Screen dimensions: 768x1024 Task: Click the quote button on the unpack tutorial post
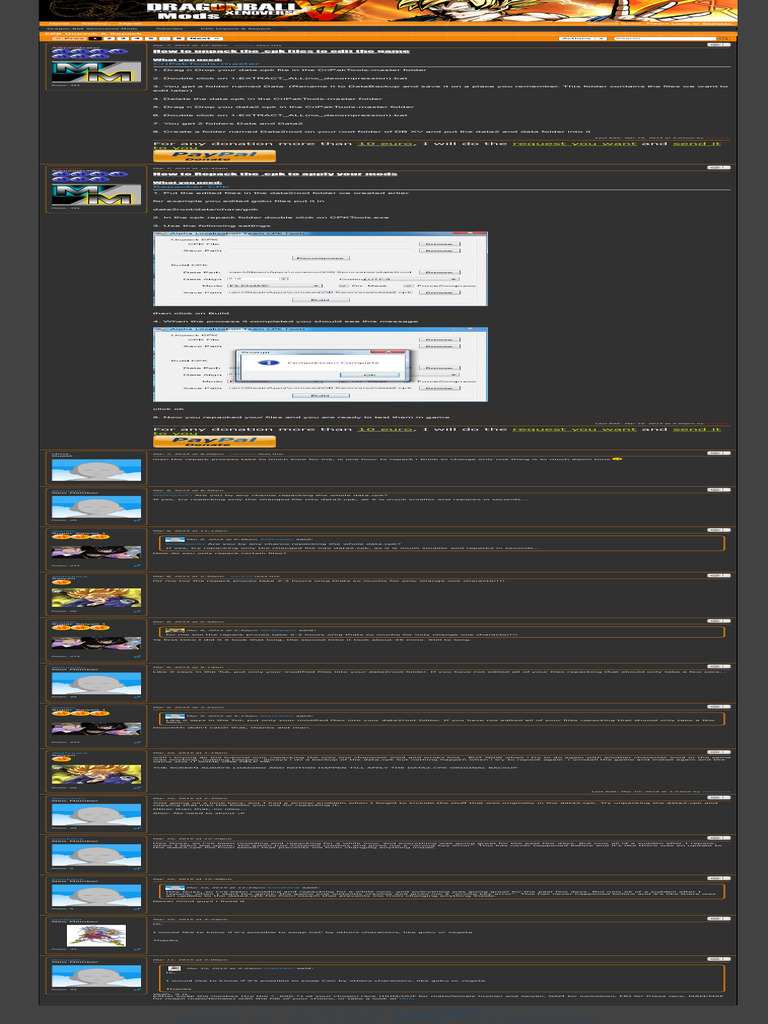tap(718, 45)
